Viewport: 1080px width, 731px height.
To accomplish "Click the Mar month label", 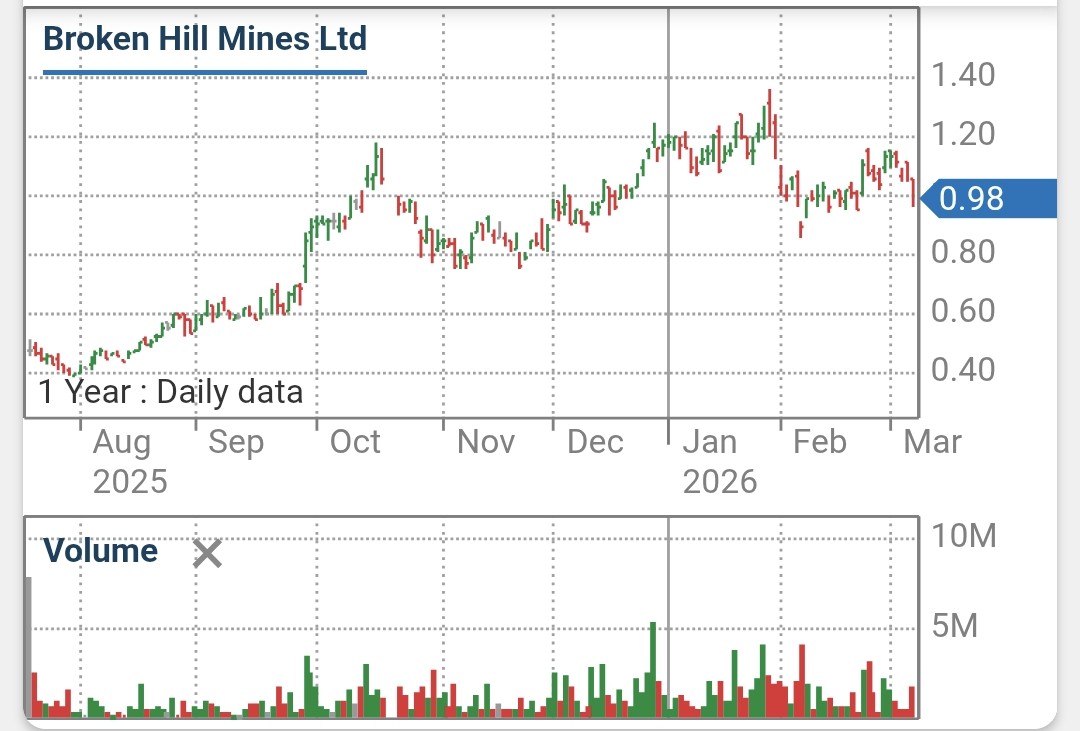I will pyautogui.click(x=932, y=442).
